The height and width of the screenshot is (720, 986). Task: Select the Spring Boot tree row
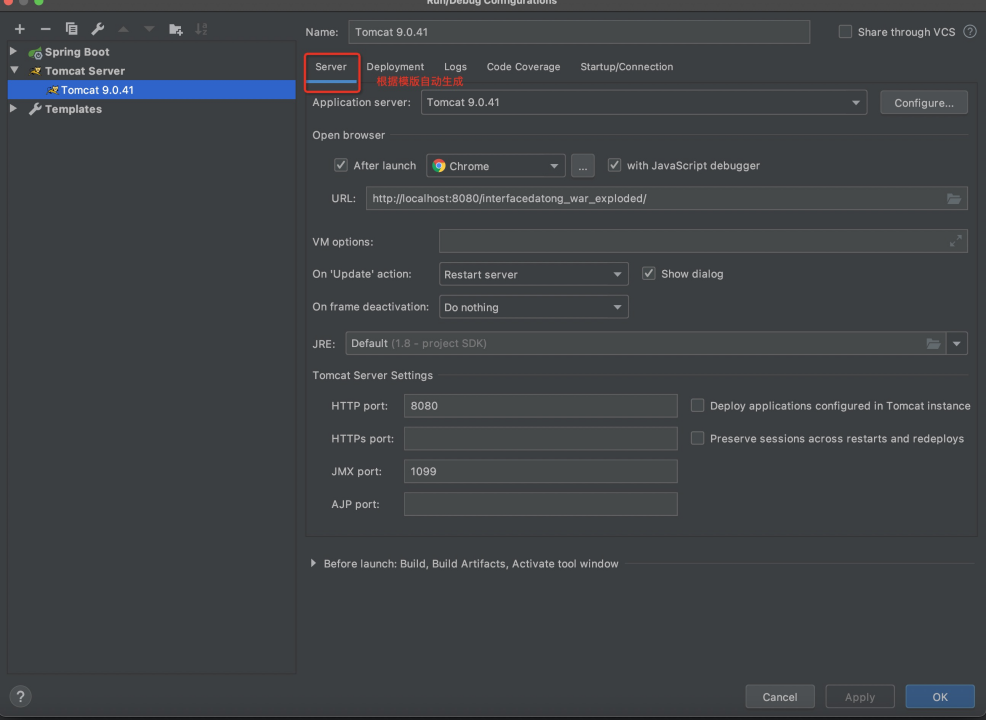[x=152, y=52]
